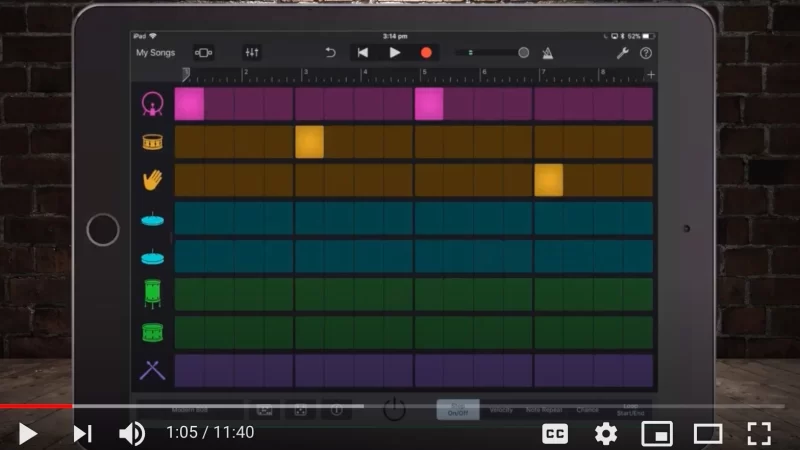Open the wrench settings icon

coord(622,53)
